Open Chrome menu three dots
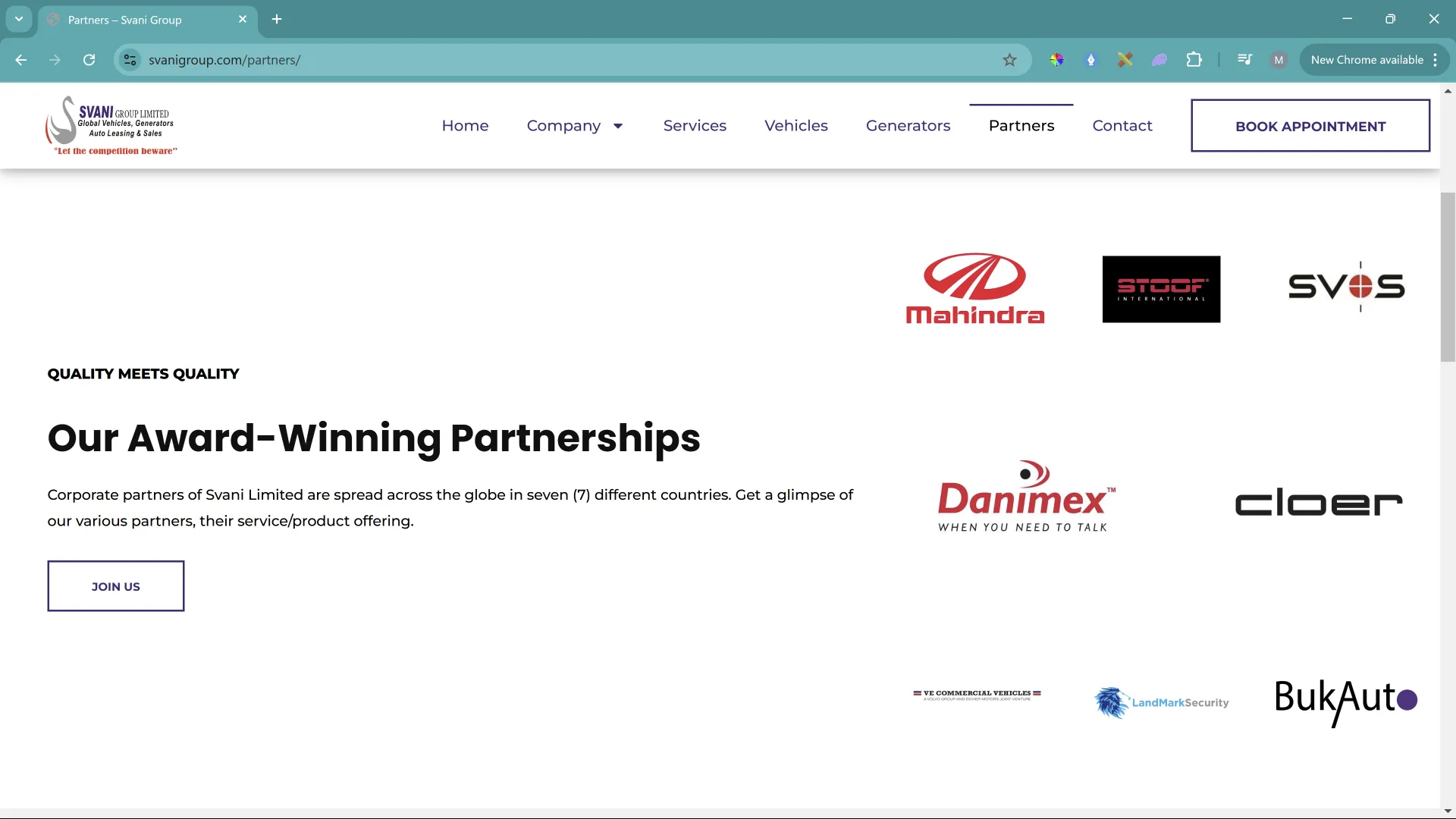 1436,60
